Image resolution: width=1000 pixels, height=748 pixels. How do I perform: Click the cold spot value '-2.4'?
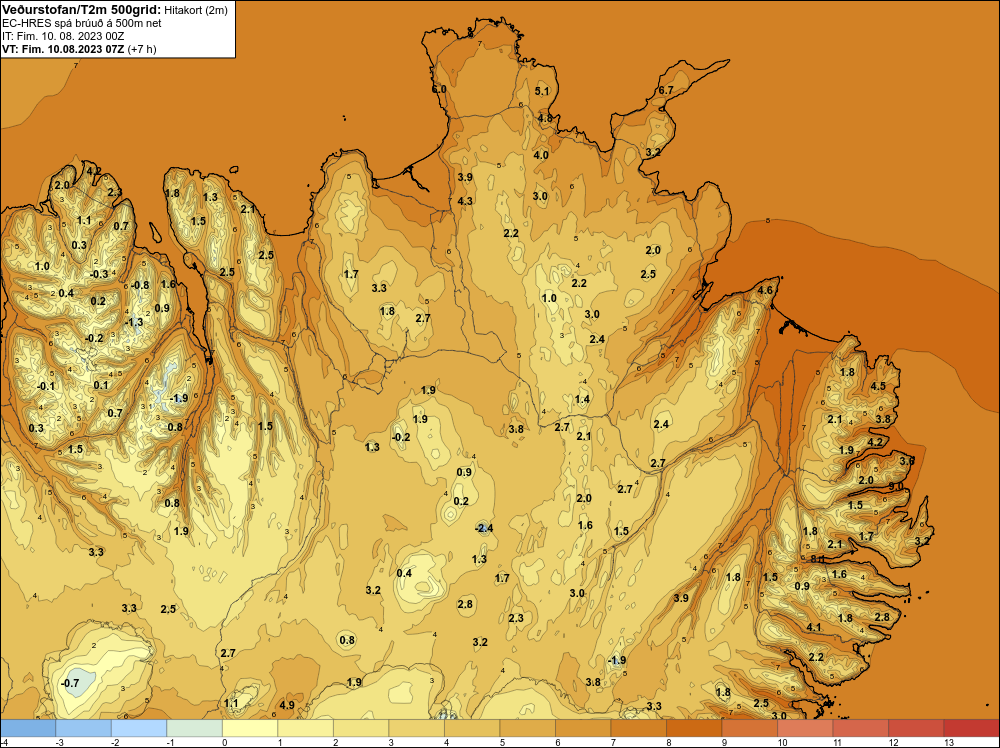pyautogui.click(x=484, y=528)
